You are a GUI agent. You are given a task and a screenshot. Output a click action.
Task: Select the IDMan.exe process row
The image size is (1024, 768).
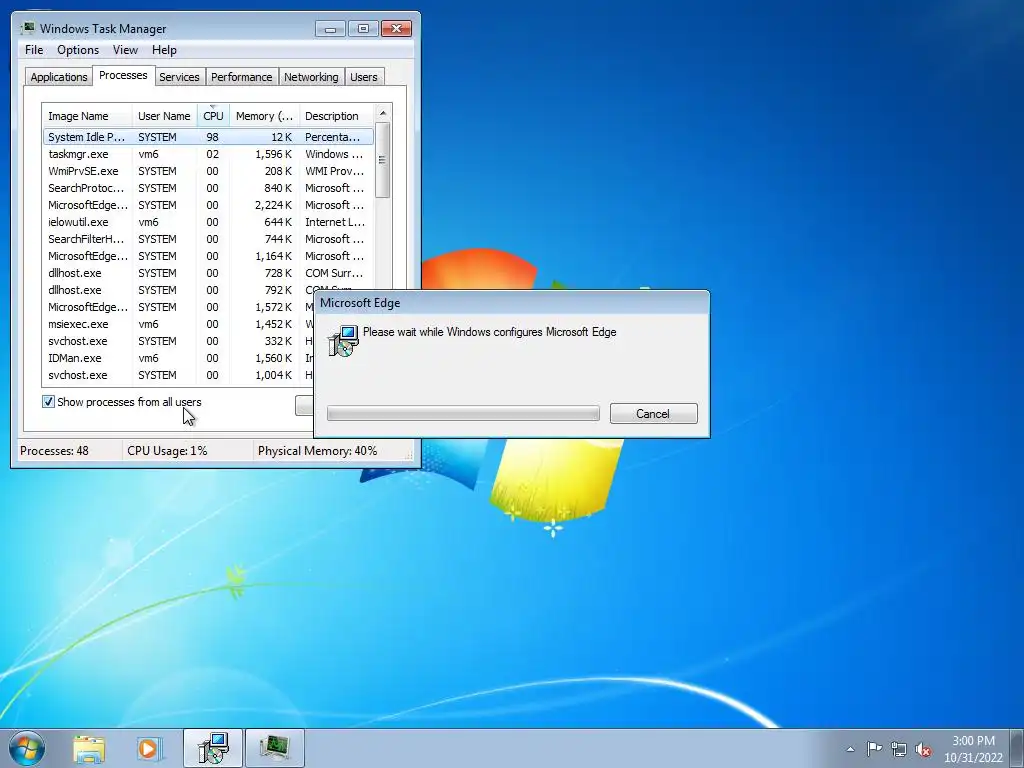[178, 358]
